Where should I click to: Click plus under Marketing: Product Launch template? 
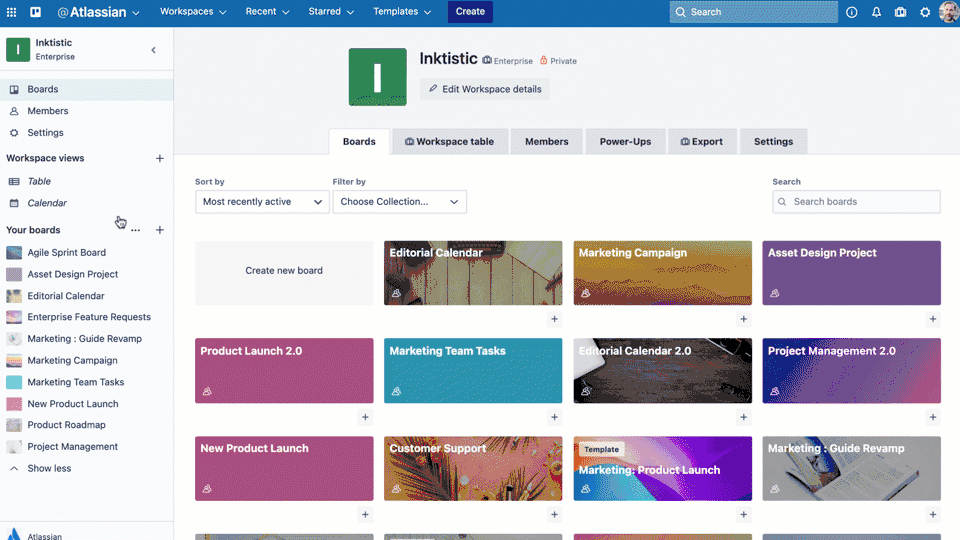pos(743,515)
